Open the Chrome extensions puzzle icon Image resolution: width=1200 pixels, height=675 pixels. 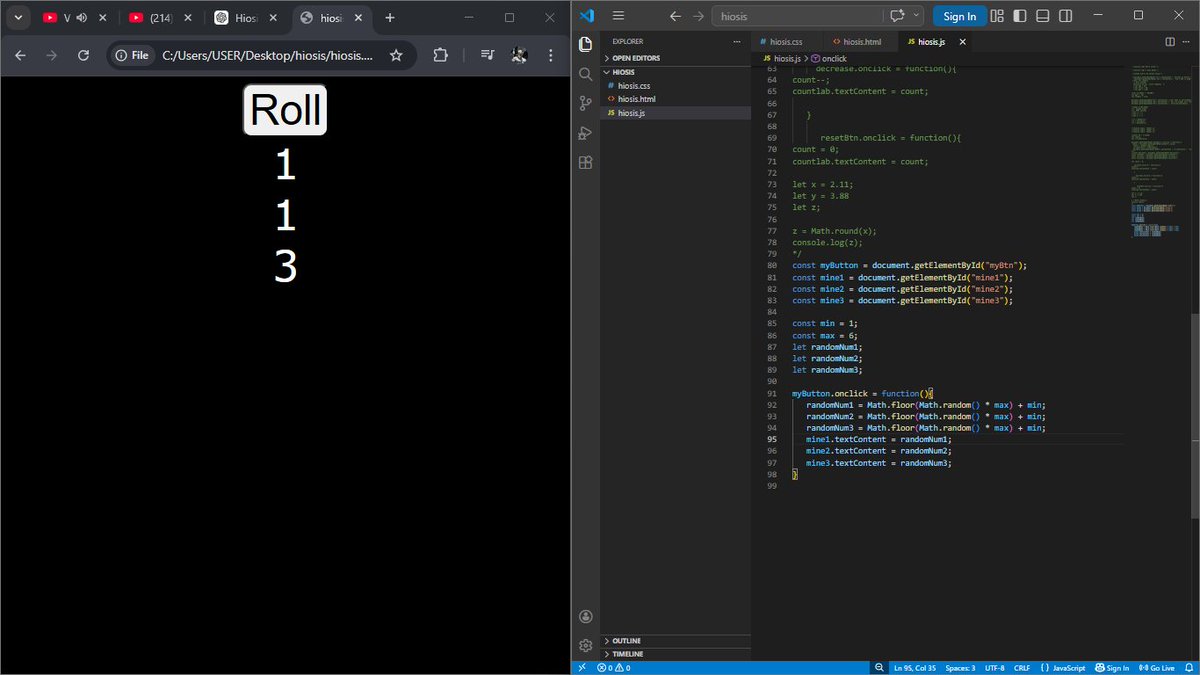(x=440, y=56)
